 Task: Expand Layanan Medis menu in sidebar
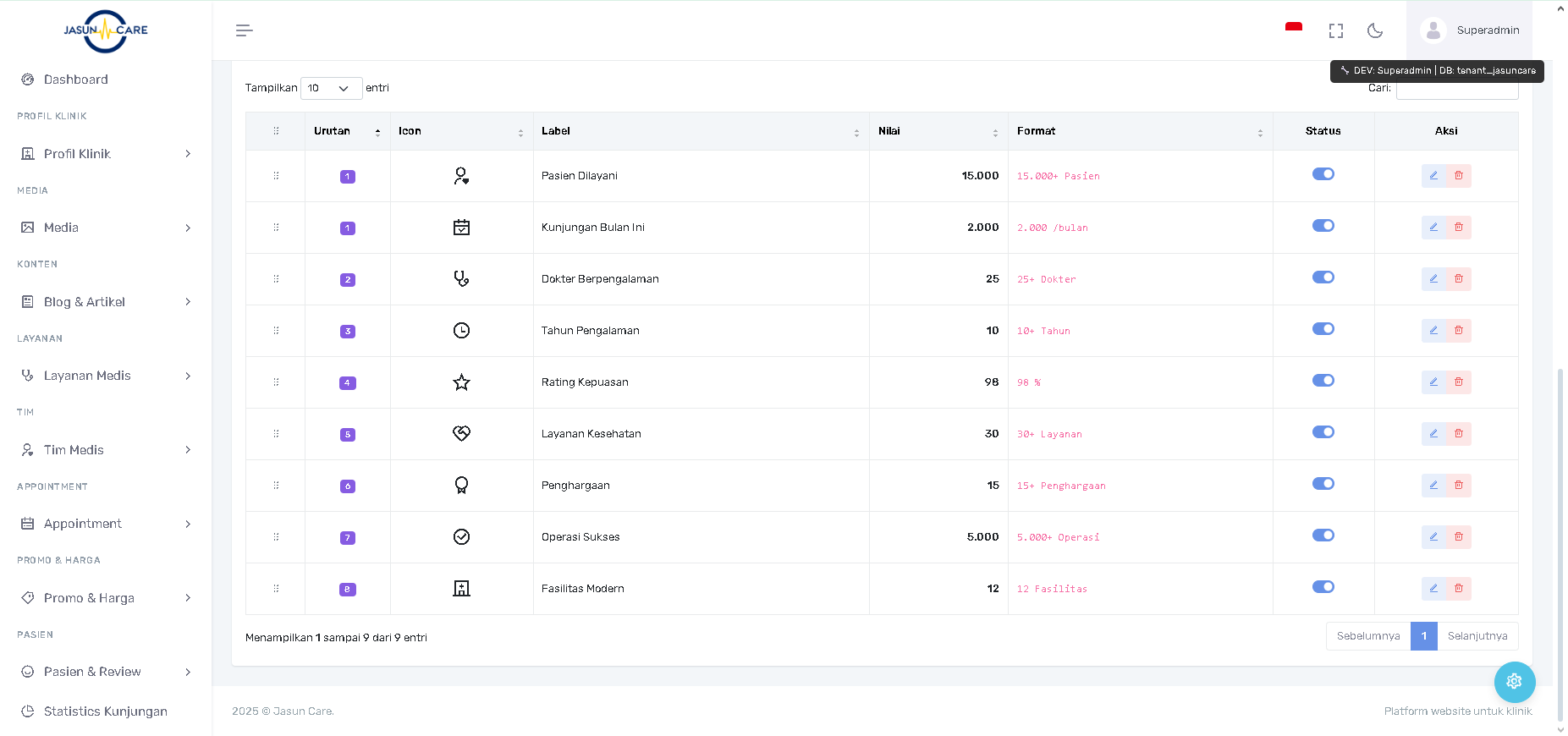point(106,376)
